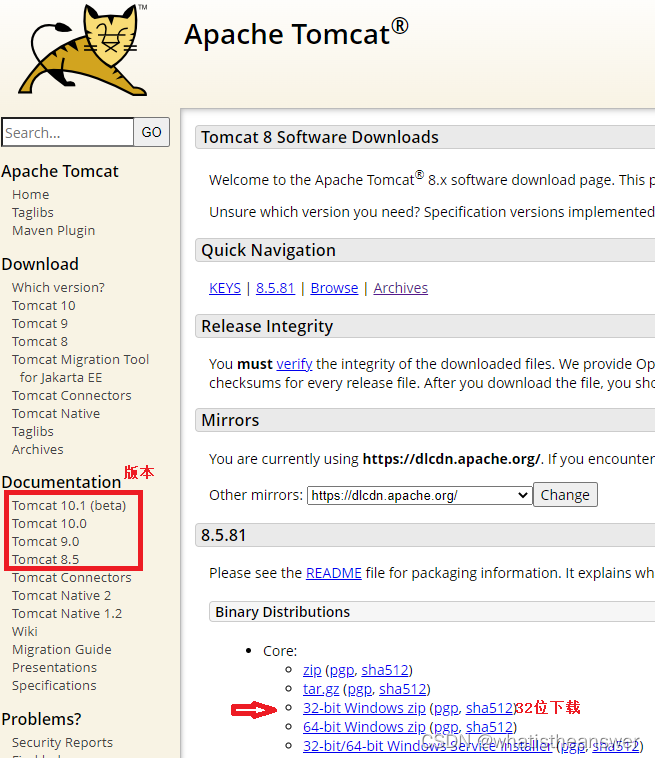Open Tomcat Connectors under Download

(72, 395)
